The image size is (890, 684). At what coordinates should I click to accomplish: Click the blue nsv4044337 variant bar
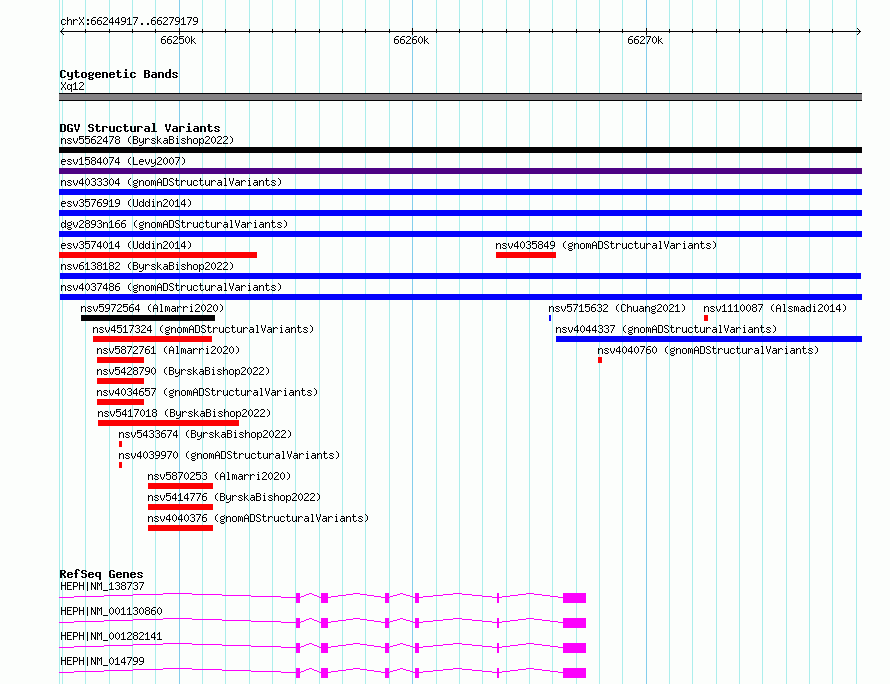click(709, 339)
